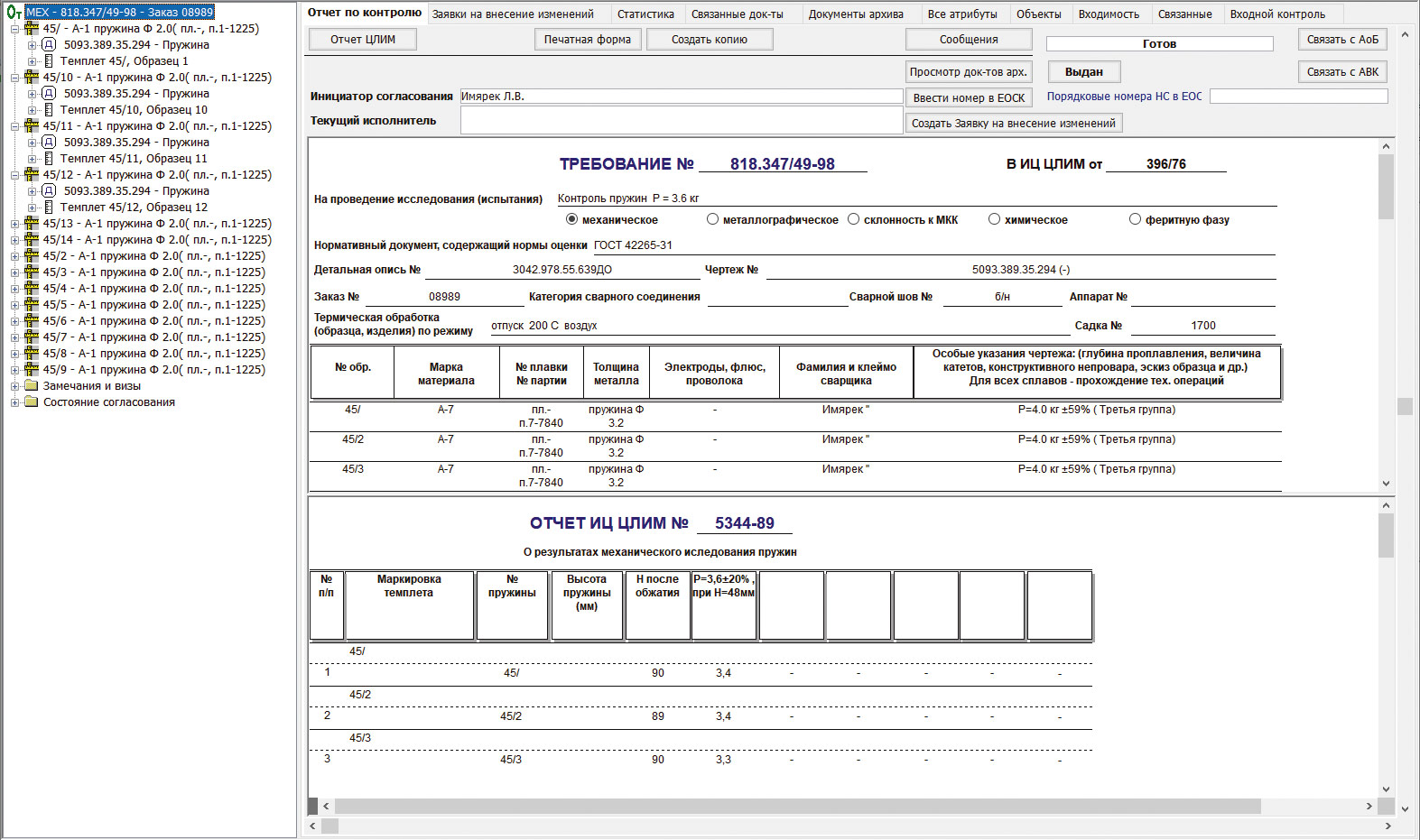Click the Печатная форма button
Image resolution: width=1420 pixels, height=840 pixels.
pos(588,40)
